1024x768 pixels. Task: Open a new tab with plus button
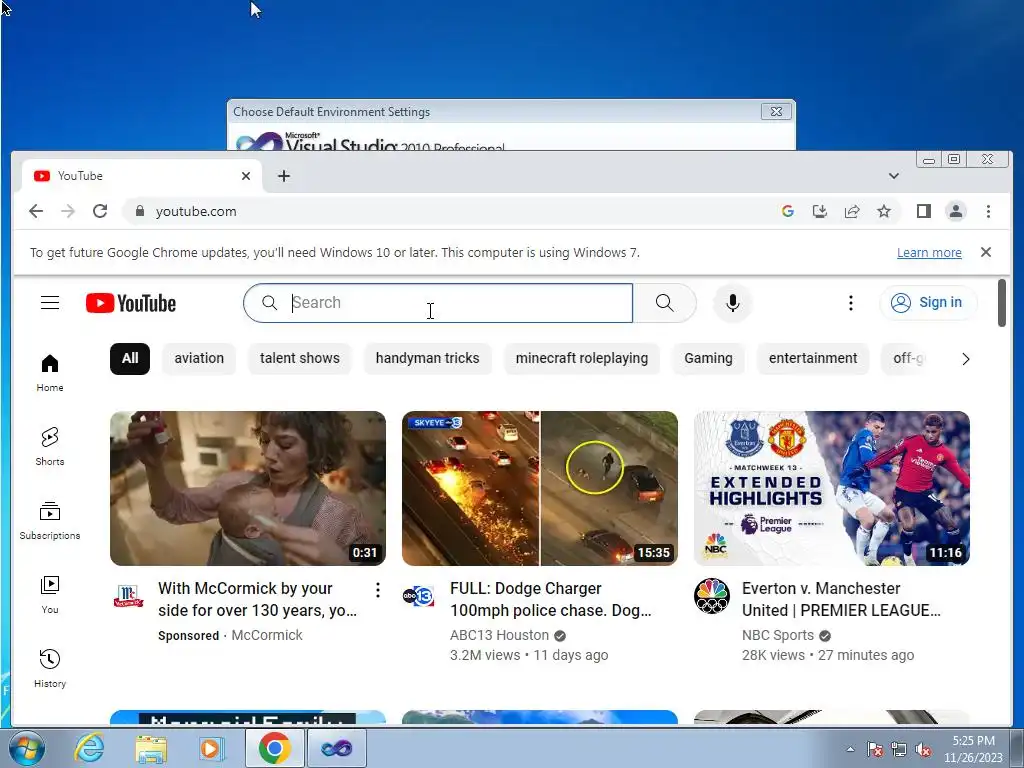(283, 176)
